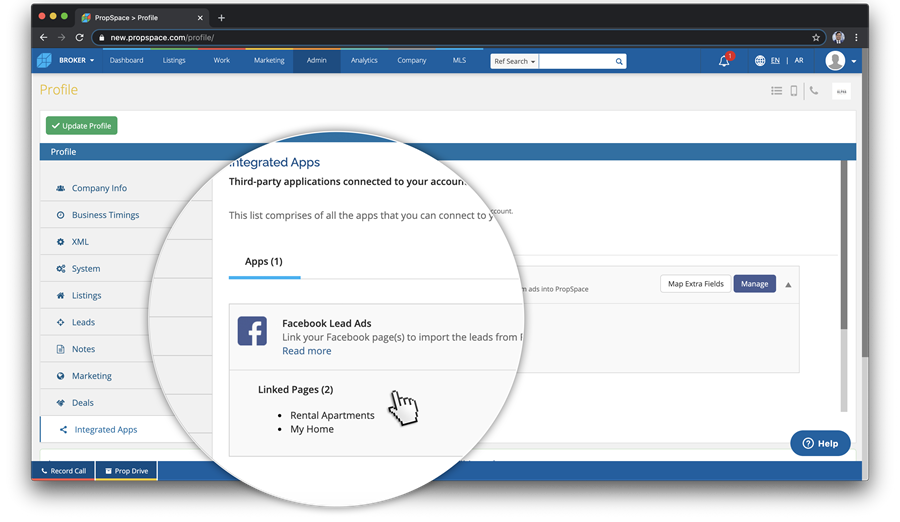Select the Apps (1) tab

click(264, 262)
